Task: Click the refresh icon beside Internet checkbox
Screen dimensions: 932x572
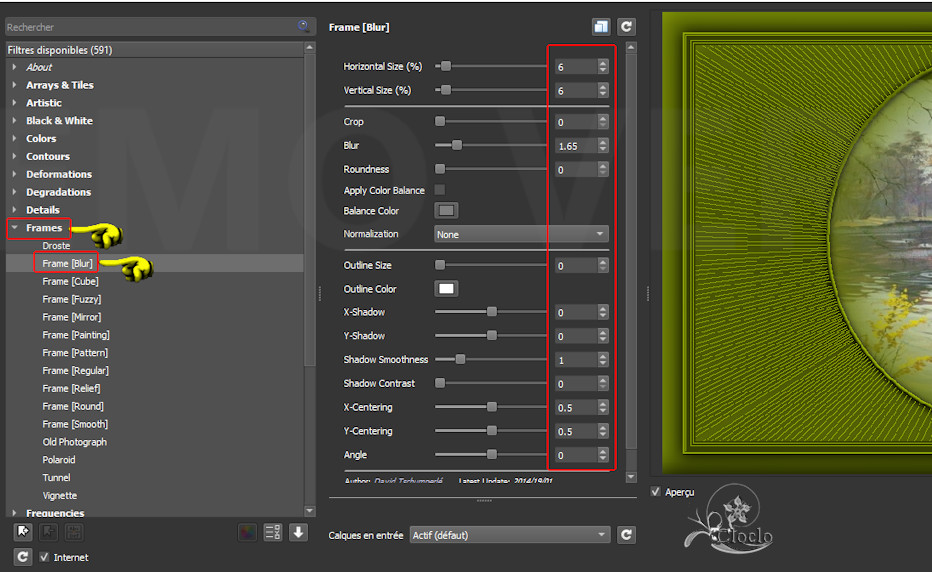Action: click(23, 557)
